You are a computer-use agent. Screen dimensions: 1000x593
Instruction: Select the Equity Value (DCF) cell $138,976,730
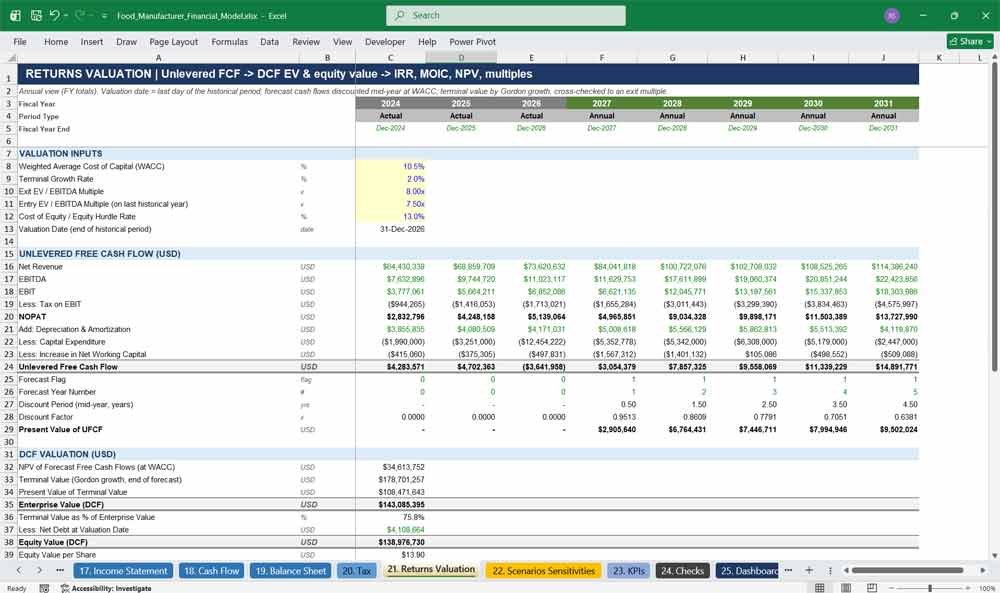pos(390,542)
